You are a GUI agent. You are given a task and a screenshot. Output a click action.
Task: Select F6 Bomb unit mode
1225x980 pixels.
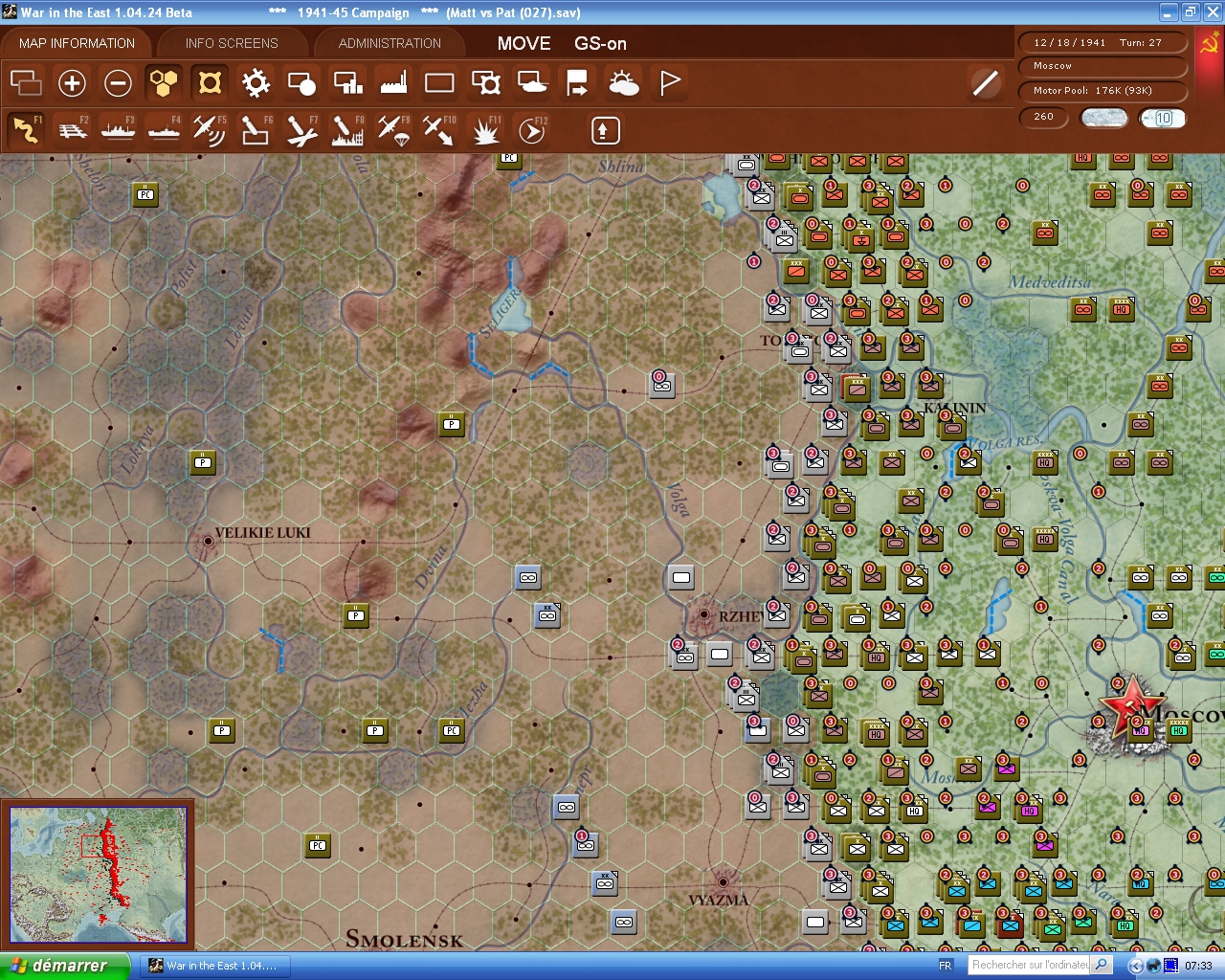256,130
